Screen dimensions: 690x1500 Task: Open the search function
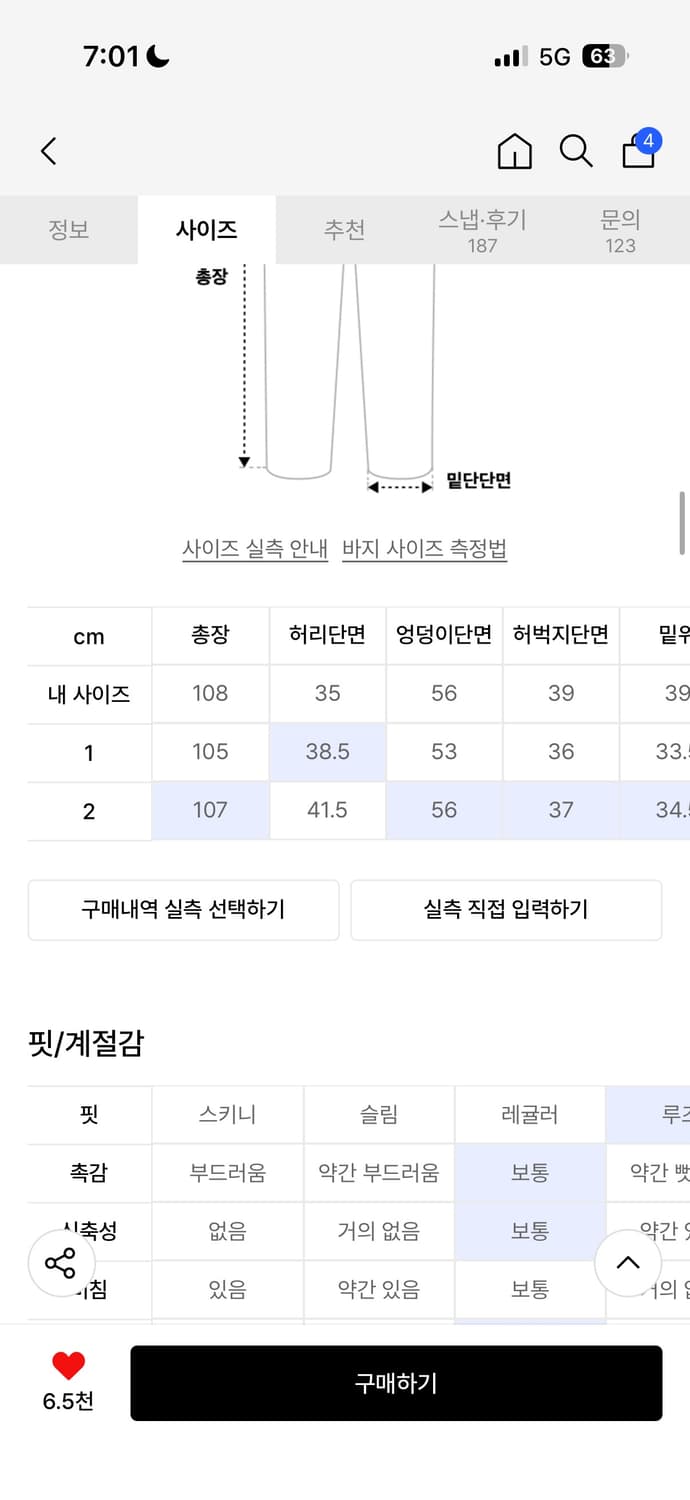pyautogui.click(x=575, y=151)
